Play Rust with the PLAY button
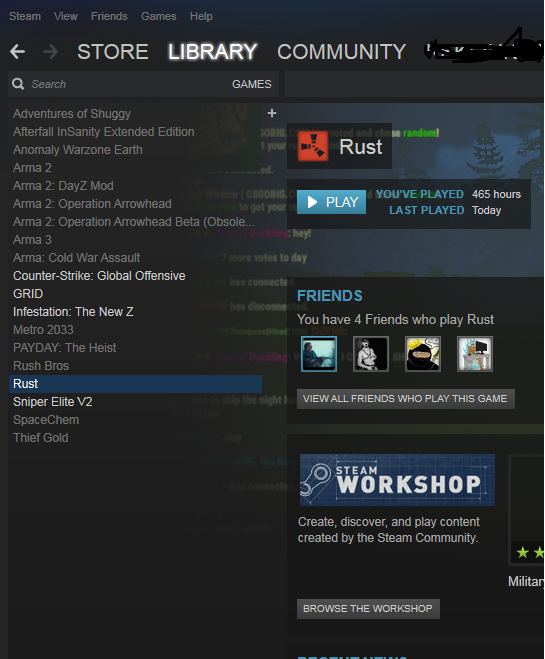545x659 pixels. 331,202
